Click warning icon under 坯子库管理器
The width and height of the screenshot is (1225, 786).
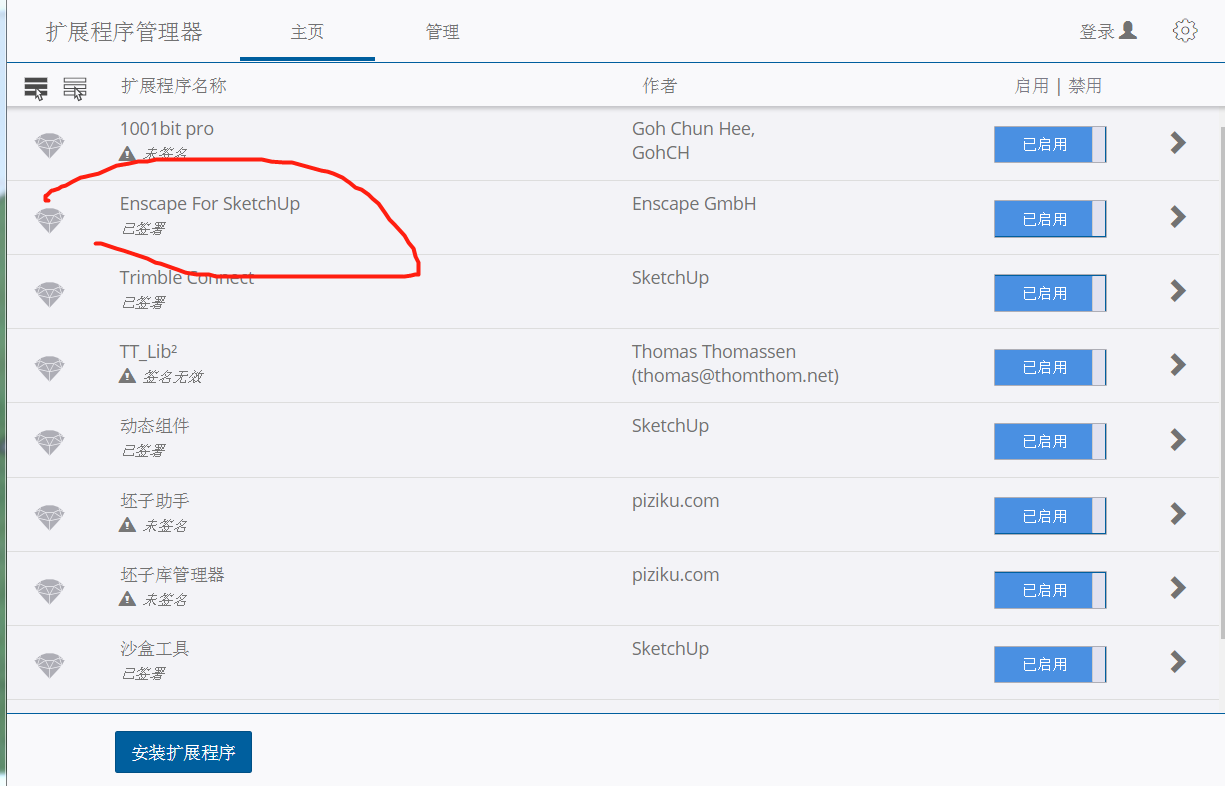(127, 599)
